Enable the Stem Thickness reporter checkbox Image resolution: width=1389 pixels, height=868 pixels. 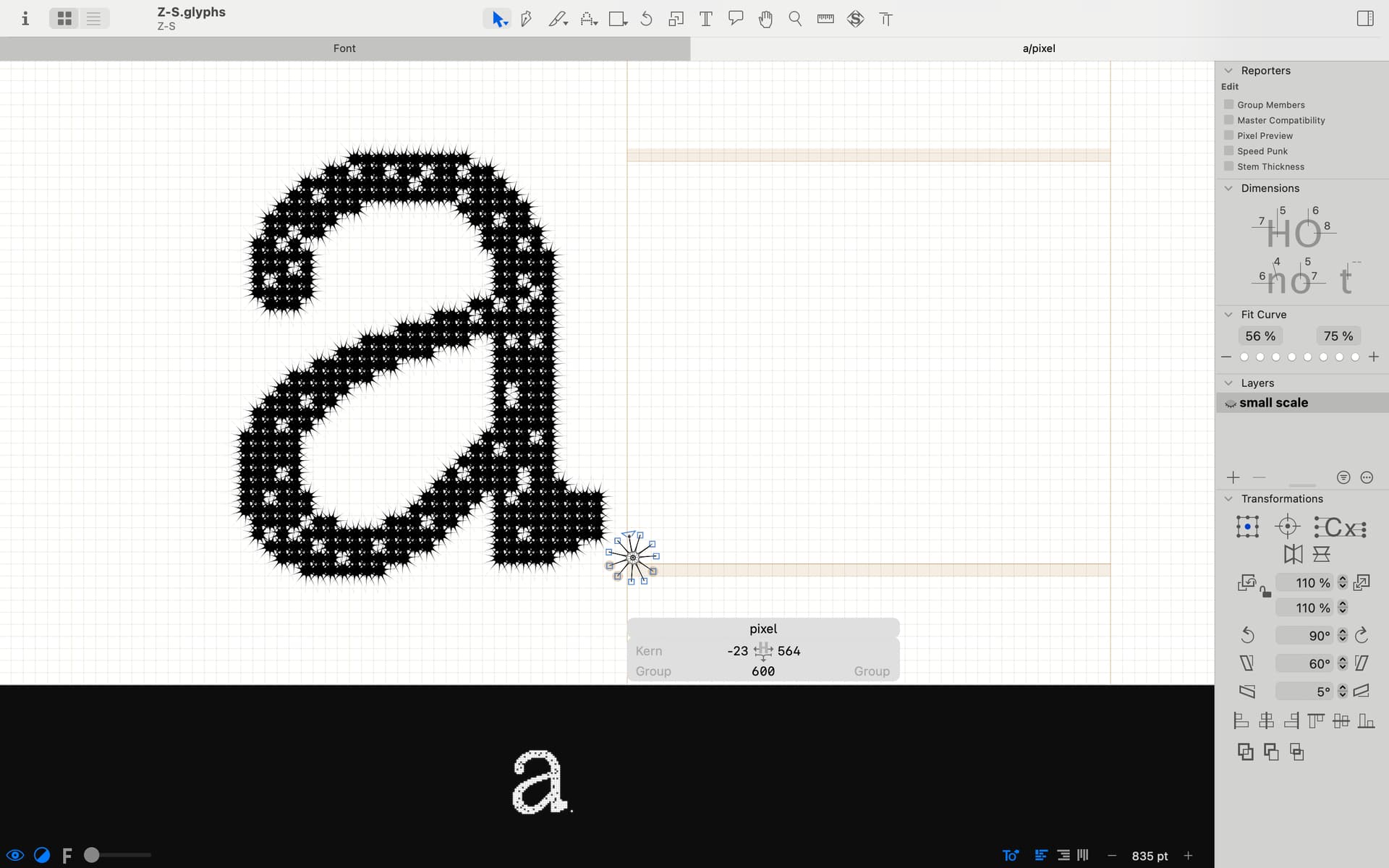tap(1228, 166)
